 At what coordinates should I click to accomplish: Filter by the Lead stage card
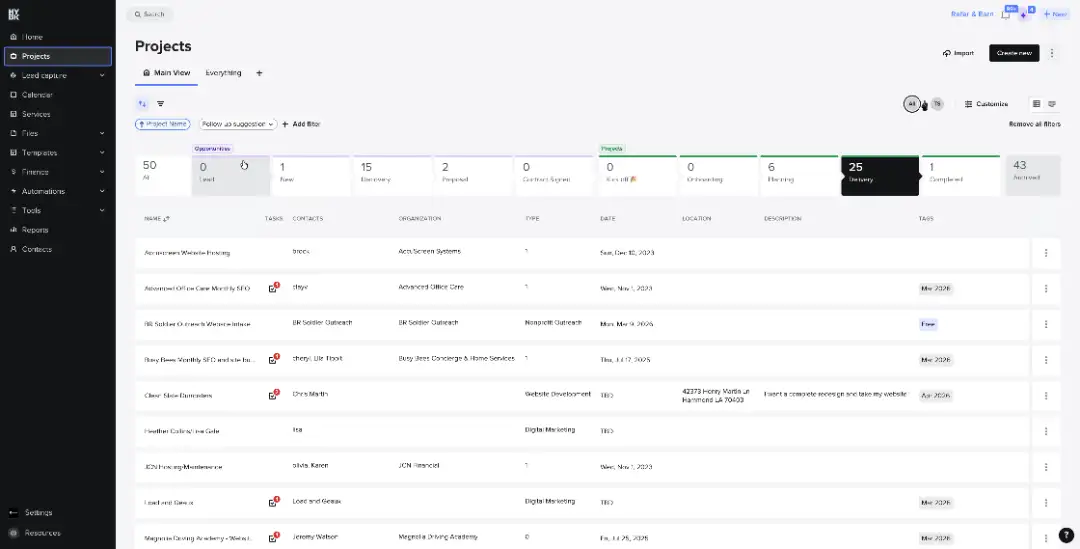click(x=231, y=176)
